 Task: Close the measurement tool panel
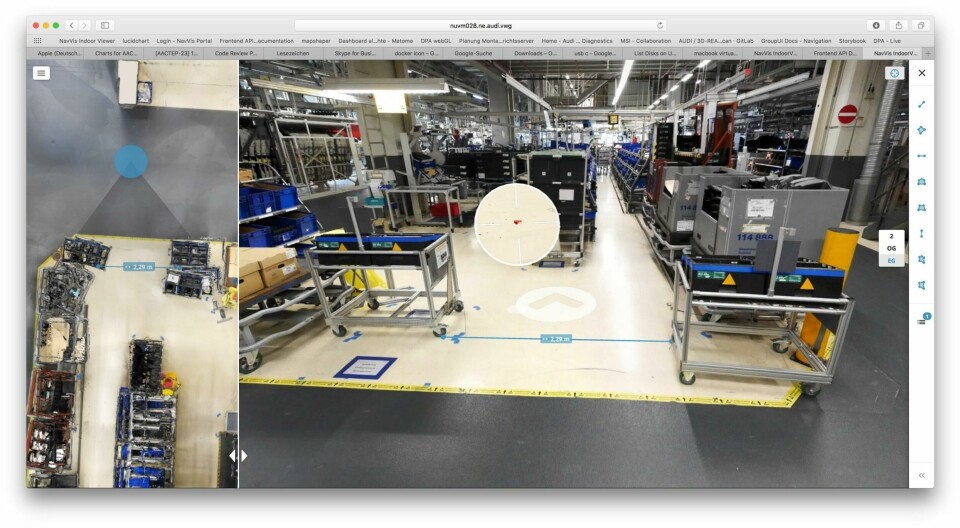(x=921, y=73)
